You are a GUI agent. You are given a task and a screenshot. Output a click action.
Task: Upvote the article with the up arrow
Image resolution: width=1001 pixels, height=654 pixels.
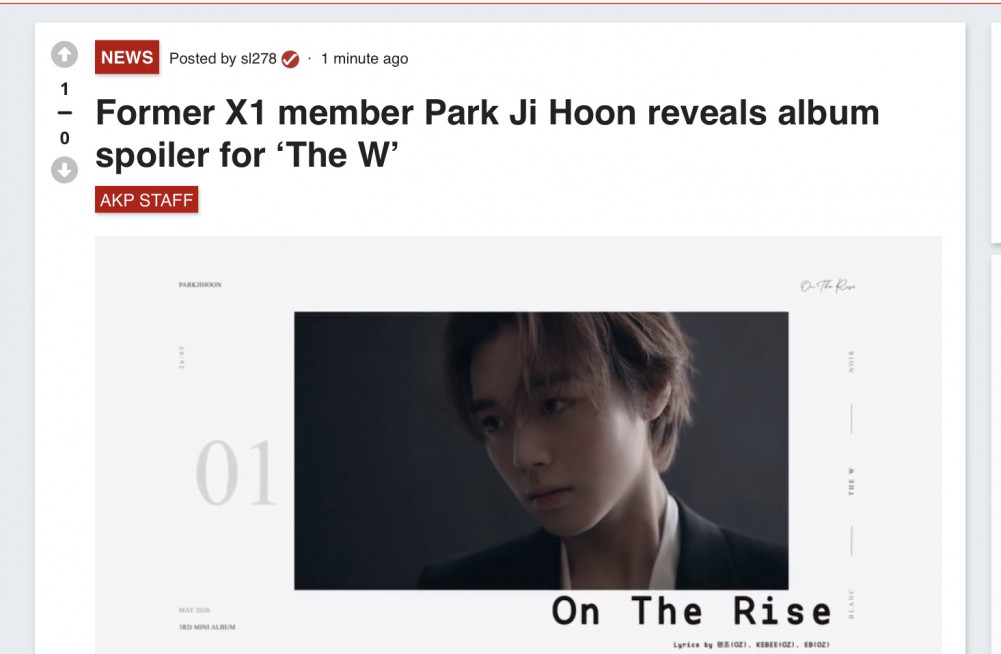[64, 55]
